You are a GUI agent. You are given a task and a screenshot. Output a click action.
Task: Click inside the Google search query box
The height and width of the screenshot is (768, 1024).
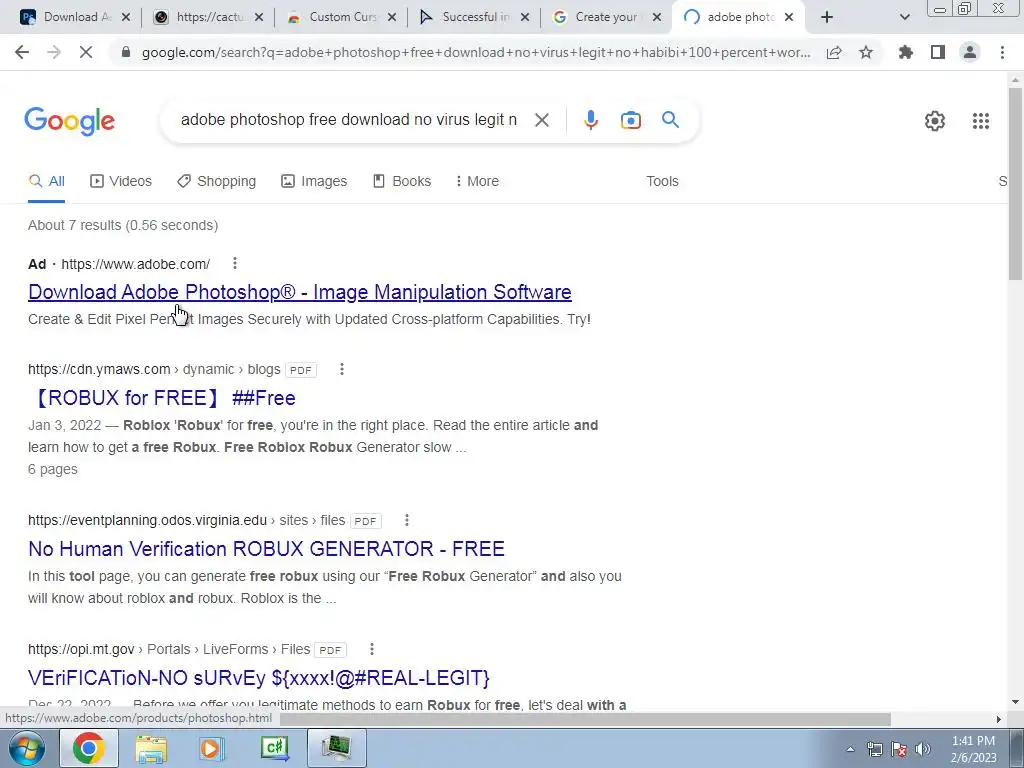[x=349, y=120]
